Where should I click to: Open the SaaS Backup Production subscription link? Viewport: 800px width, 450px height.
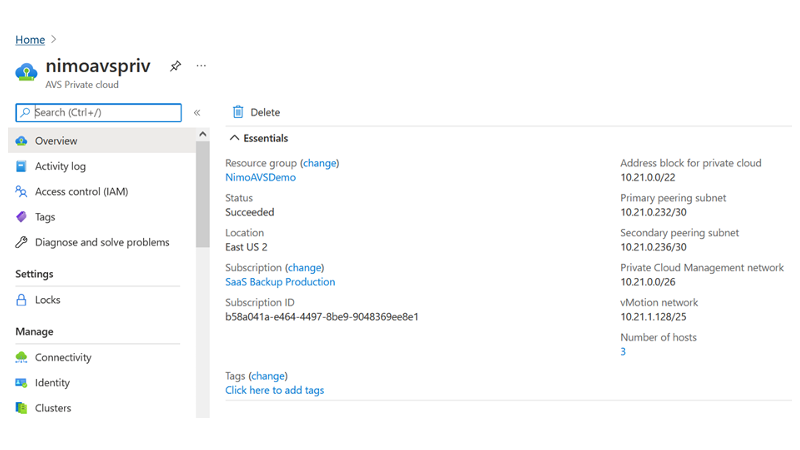[280, 282]
